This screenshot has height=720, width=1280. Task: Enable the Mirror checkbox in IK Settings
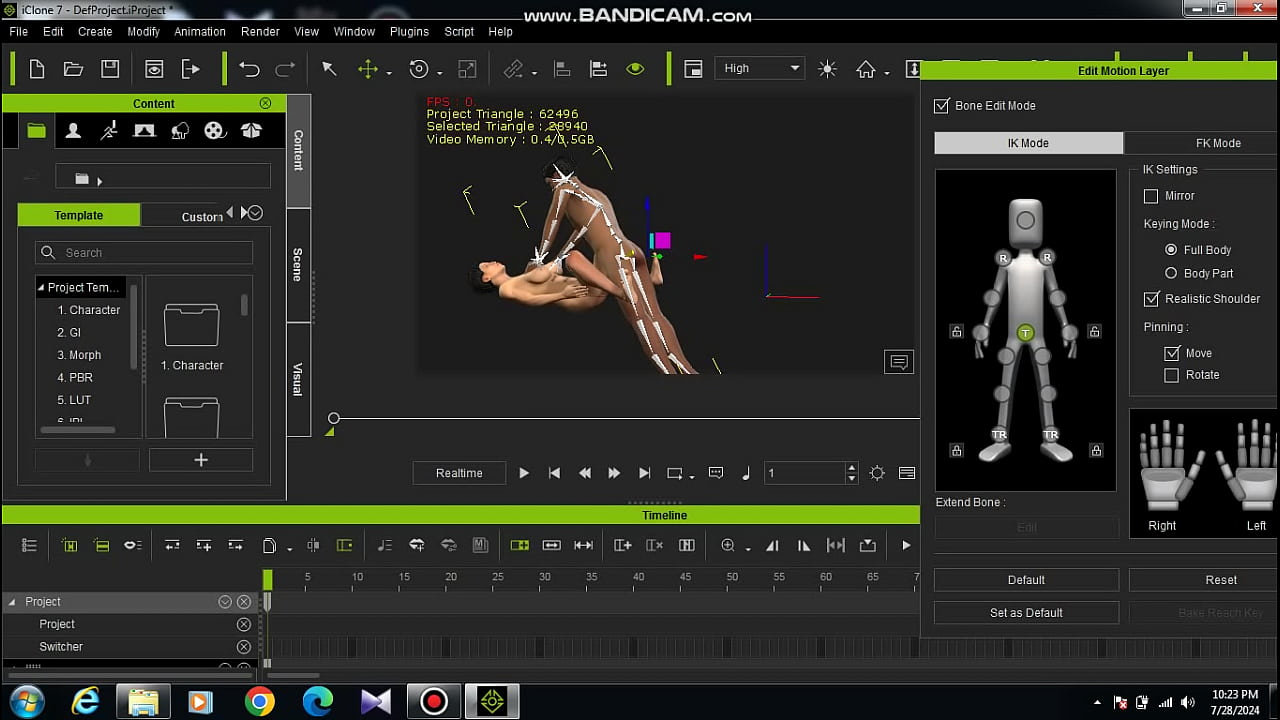click(x=1151, y=196)
